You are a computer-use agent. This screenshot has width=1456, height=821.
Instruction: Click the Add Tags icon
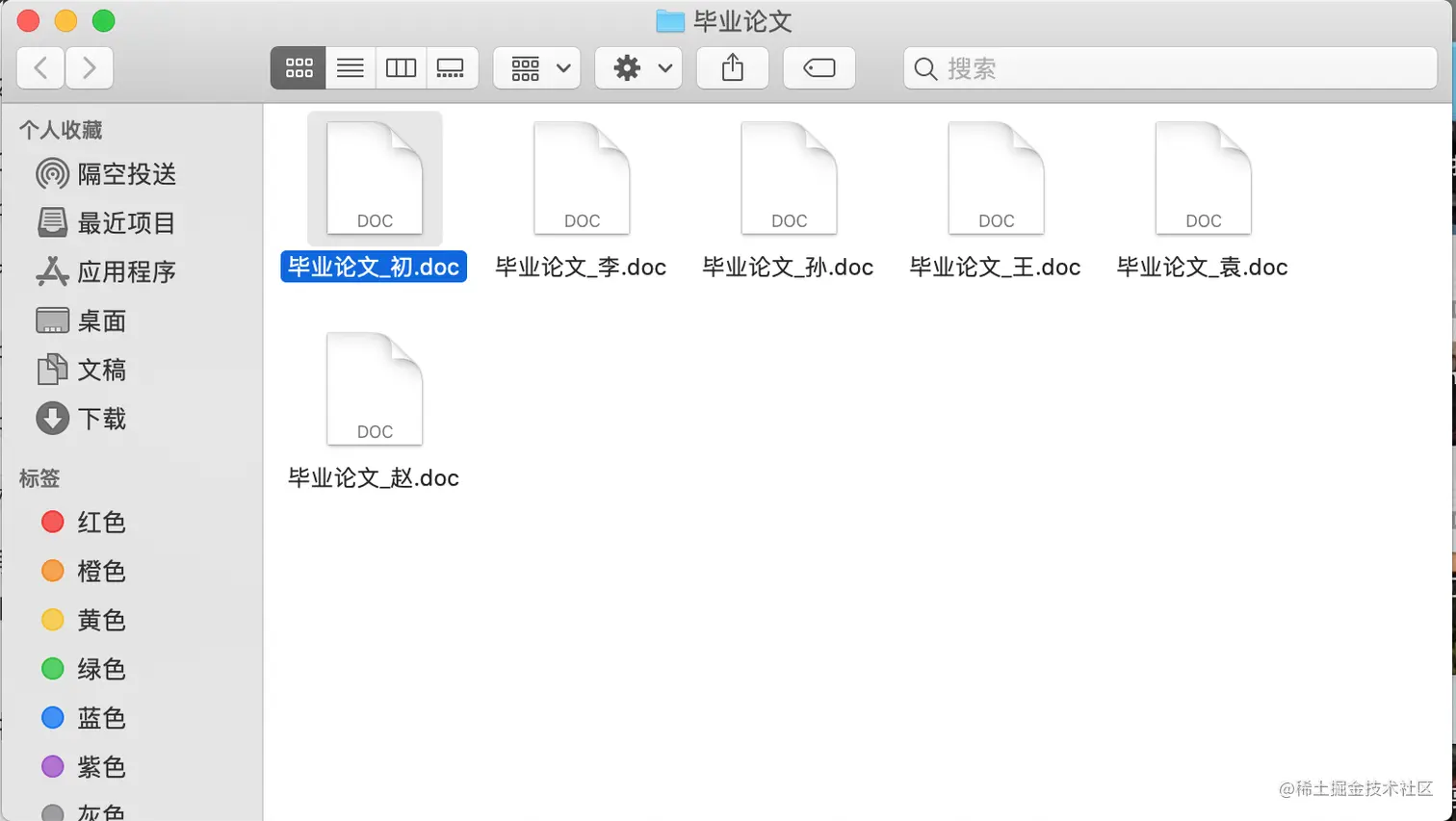818,67
